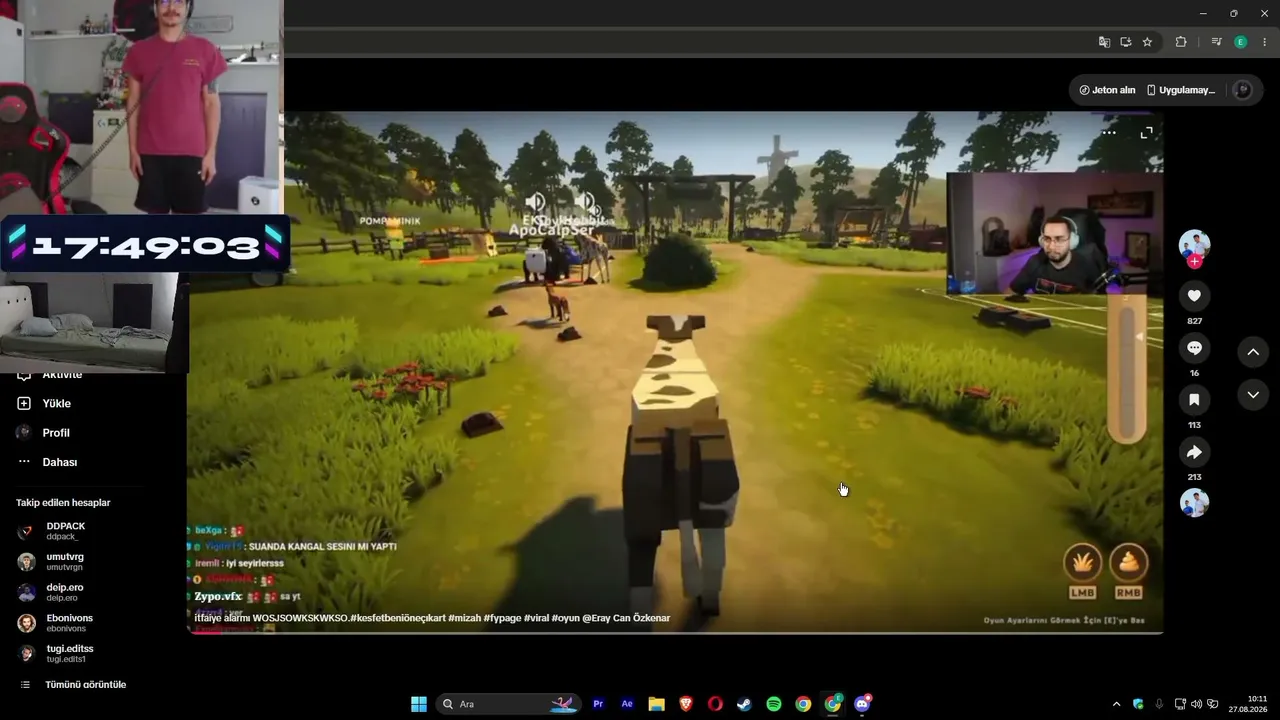
Task: Open Brave browser from the taskbar
Action: [686, 704]
